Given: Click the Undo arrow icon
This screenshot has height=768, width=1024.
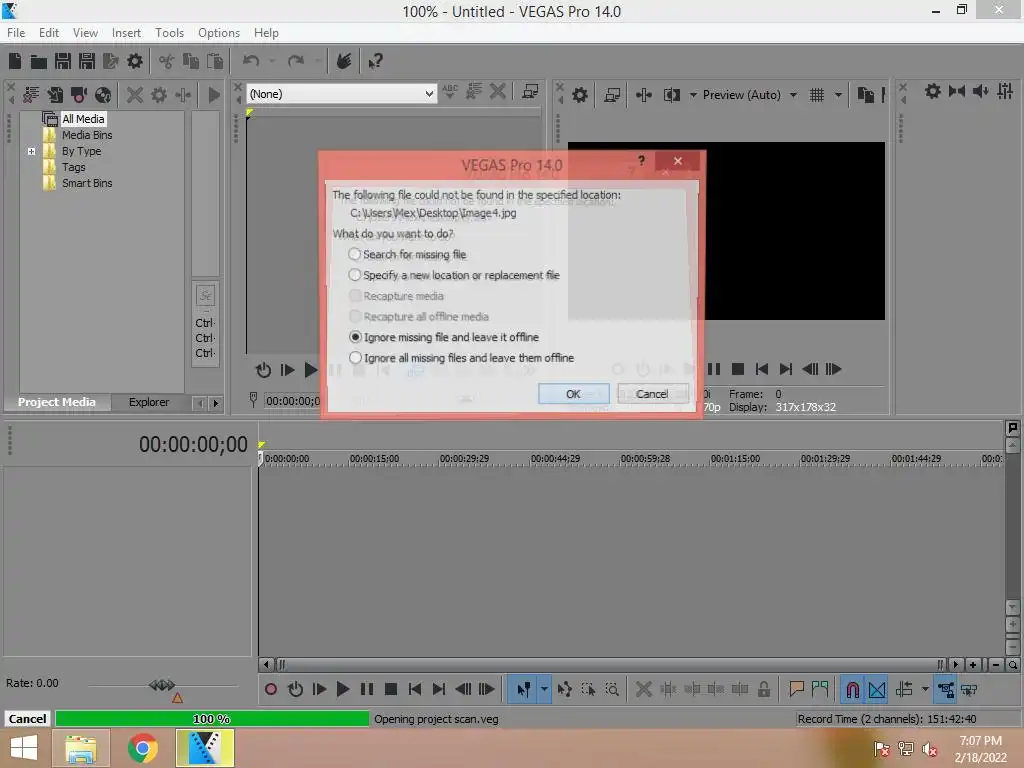Looking at the screenshot, I should coord(251,61).
